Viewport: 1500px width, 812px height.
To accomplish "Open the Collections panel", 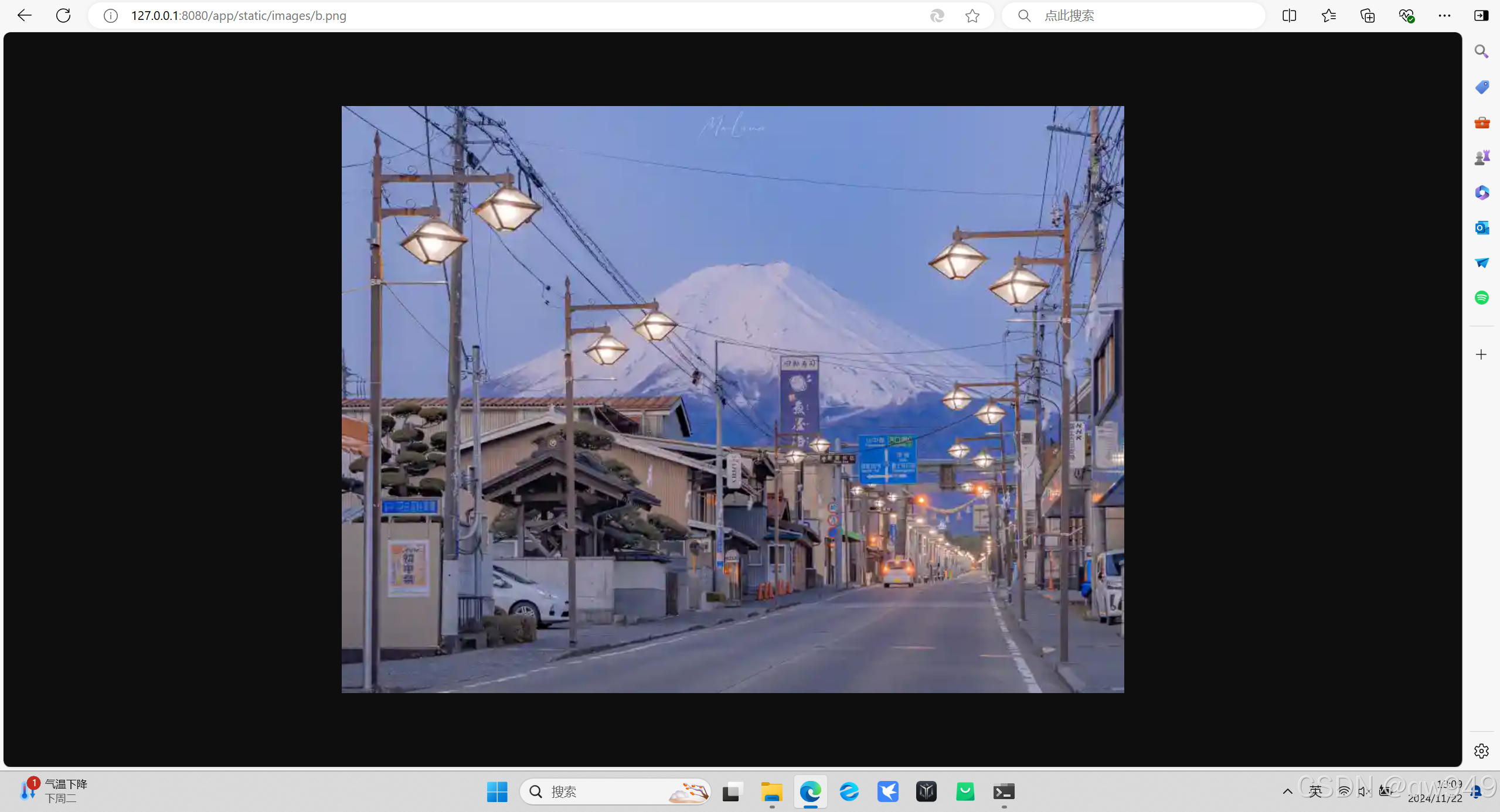I will [x=1367, y=16].
